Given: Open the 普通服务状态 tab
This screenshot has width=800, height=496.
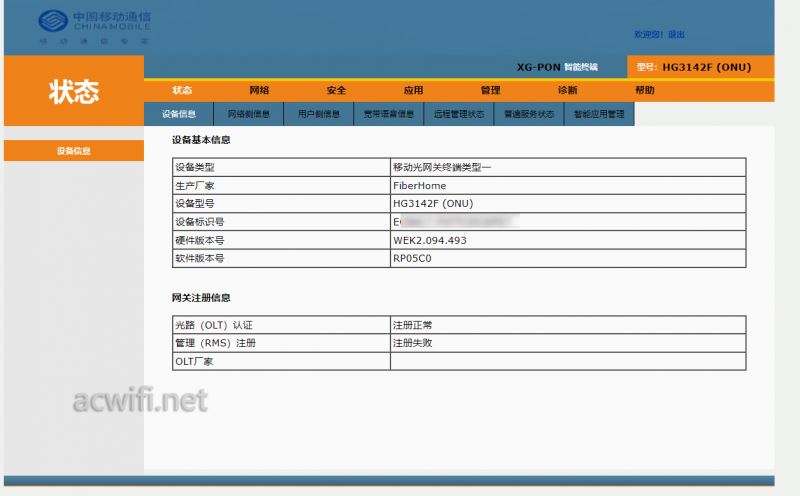Looking at the screenshot, I should (529, 114).
